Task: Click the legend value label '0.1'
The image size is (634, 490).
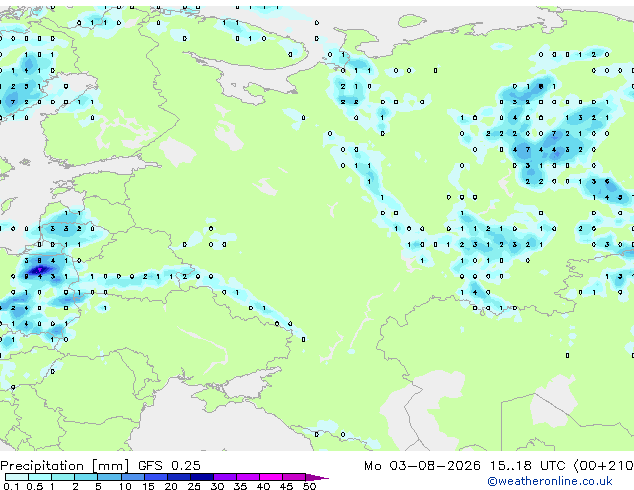Action: click(11, 486)
